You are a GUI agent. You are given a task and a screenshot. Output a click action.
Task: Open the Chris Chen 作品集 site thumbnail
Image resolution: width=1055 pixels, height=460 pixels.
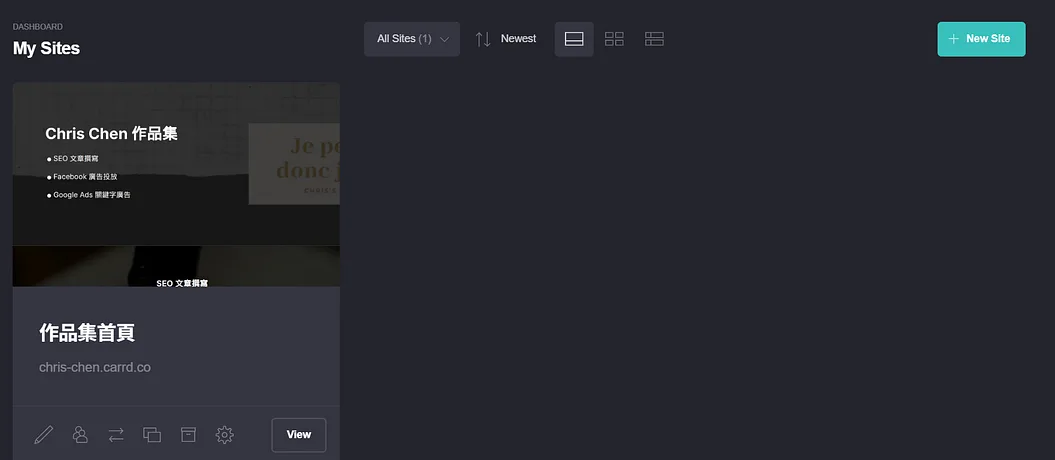(176, 184)
